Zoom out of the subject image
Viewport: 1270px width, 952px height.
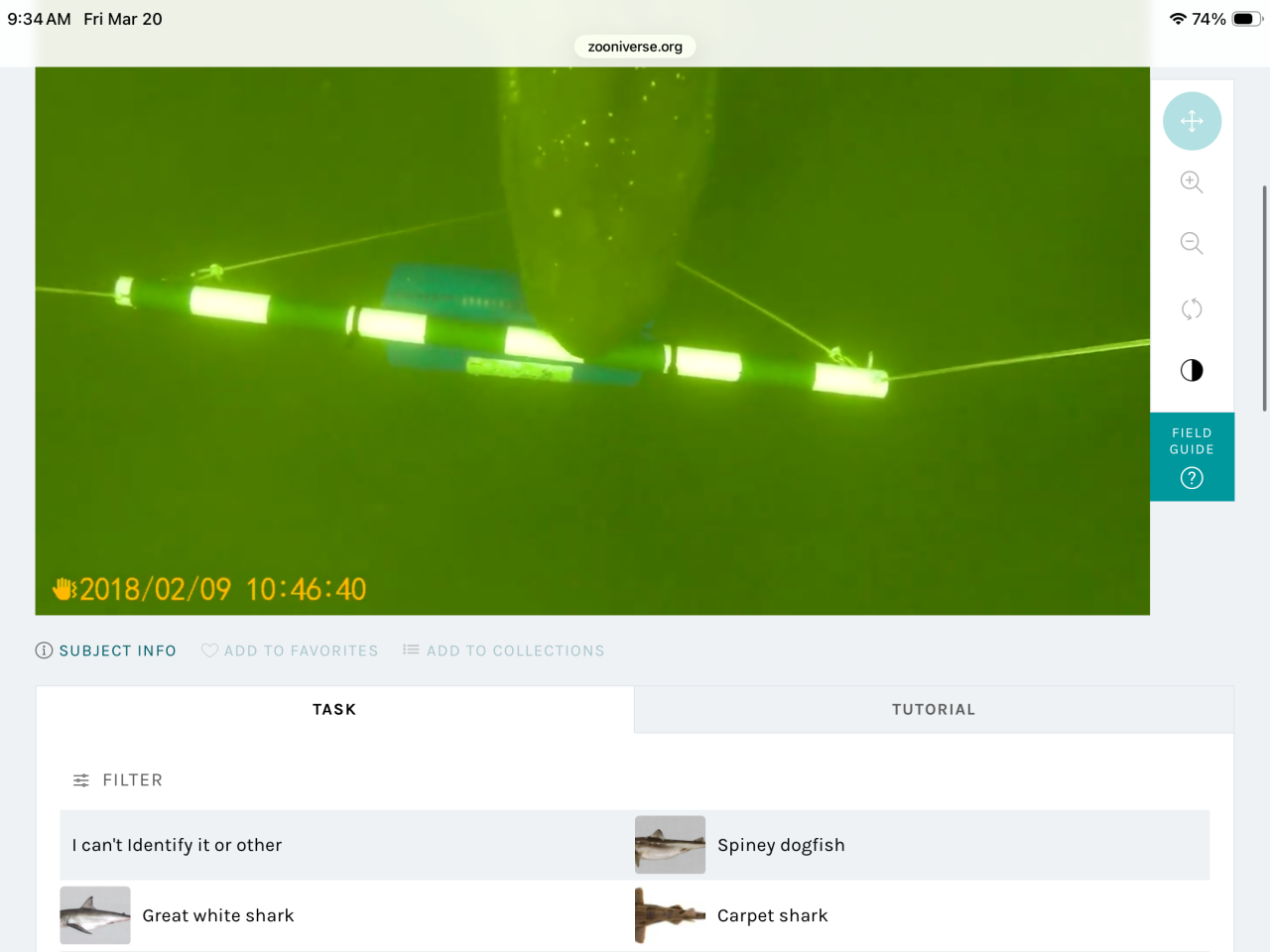[1192, 244]
